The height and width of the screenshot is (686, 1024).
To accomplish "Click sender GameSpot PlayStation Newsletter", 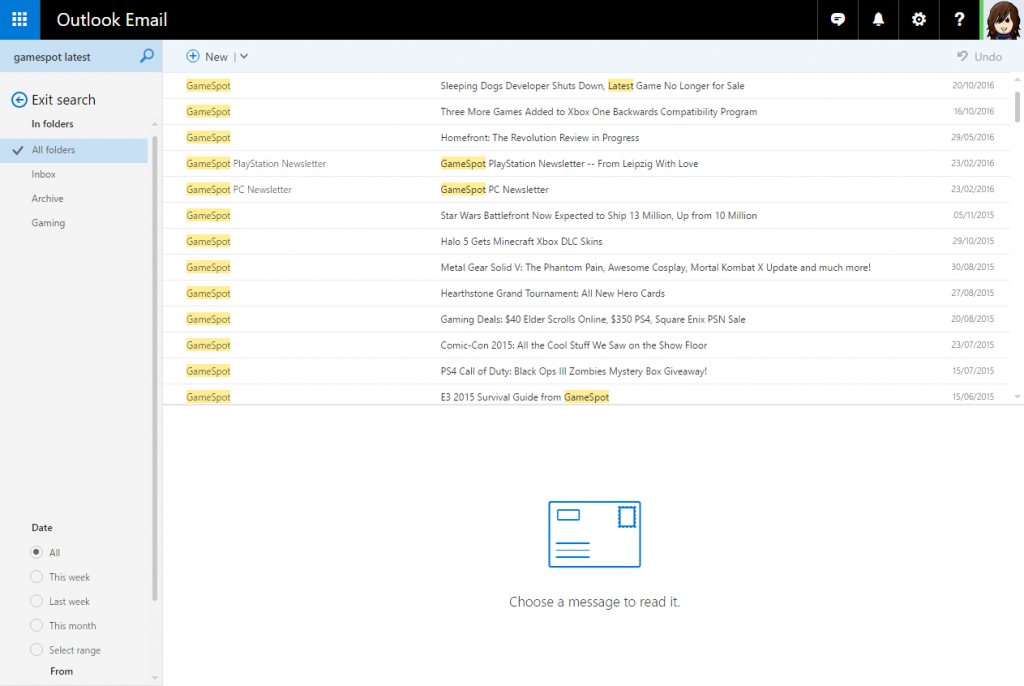I will click(x=256, y=163).
